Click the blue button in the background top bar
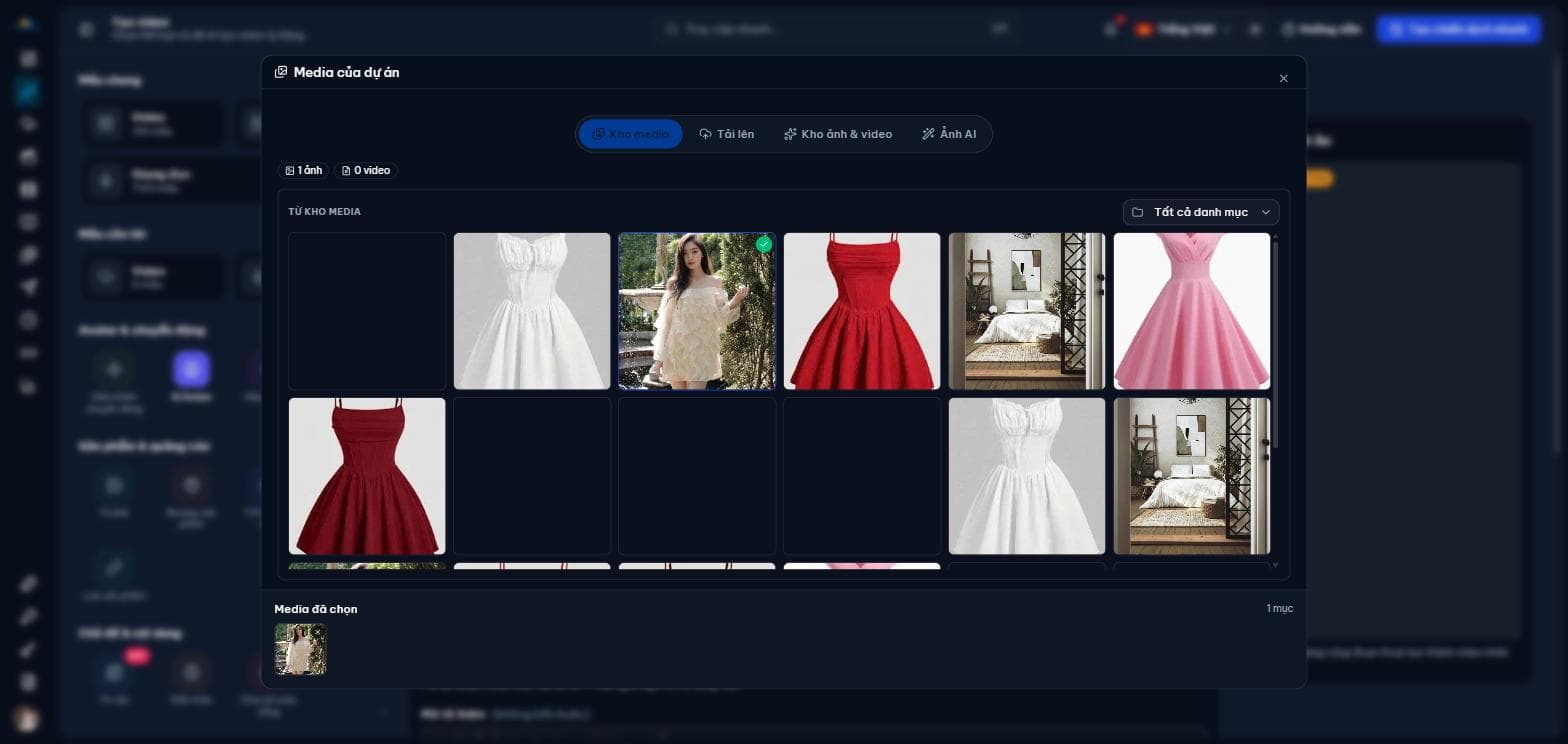 [x=1459, y=29]
